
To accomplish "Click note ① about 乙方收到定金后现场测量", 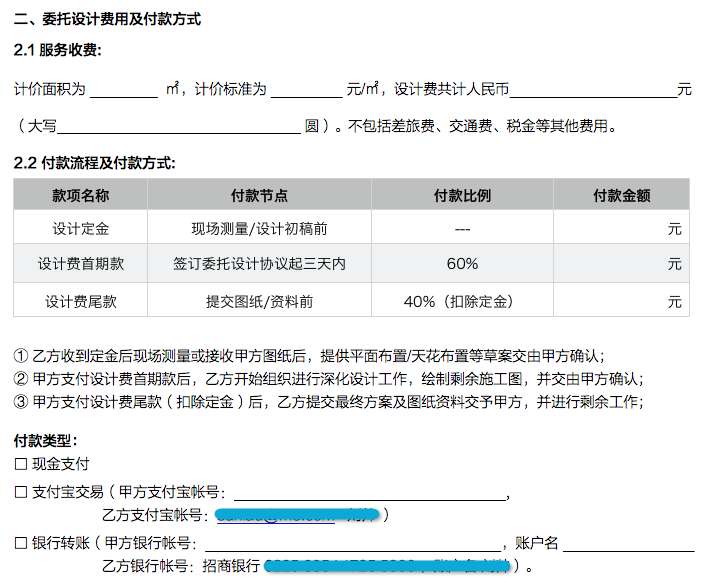I will click(x=309, y=356).
